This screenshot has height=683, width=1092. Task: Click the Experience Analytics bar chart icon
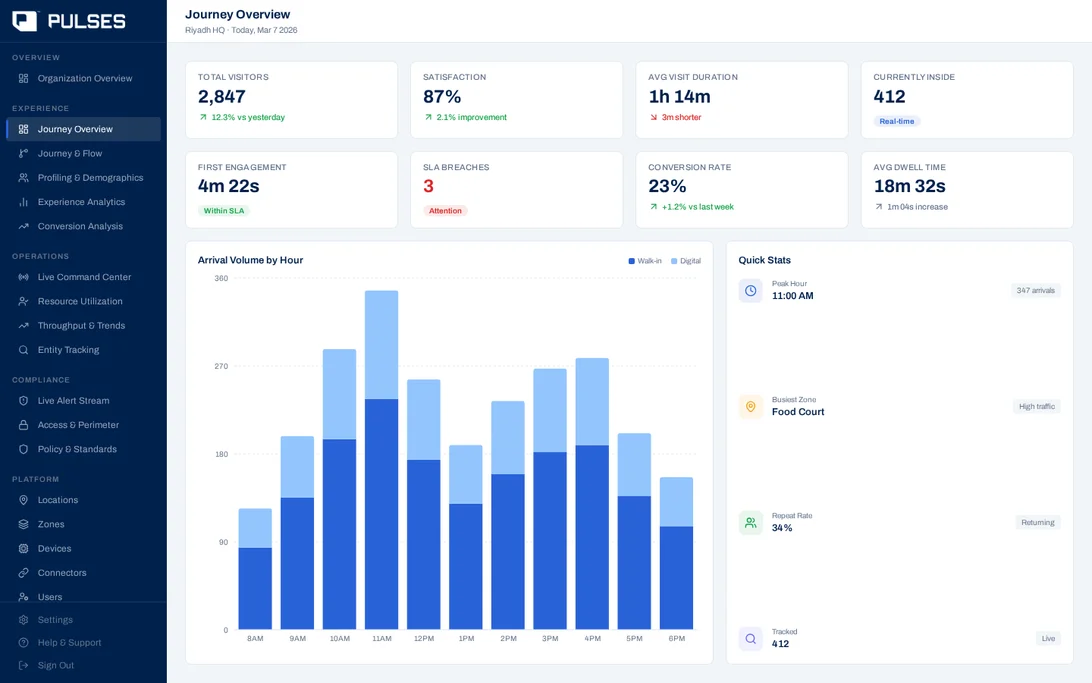[x=23, y=203]
